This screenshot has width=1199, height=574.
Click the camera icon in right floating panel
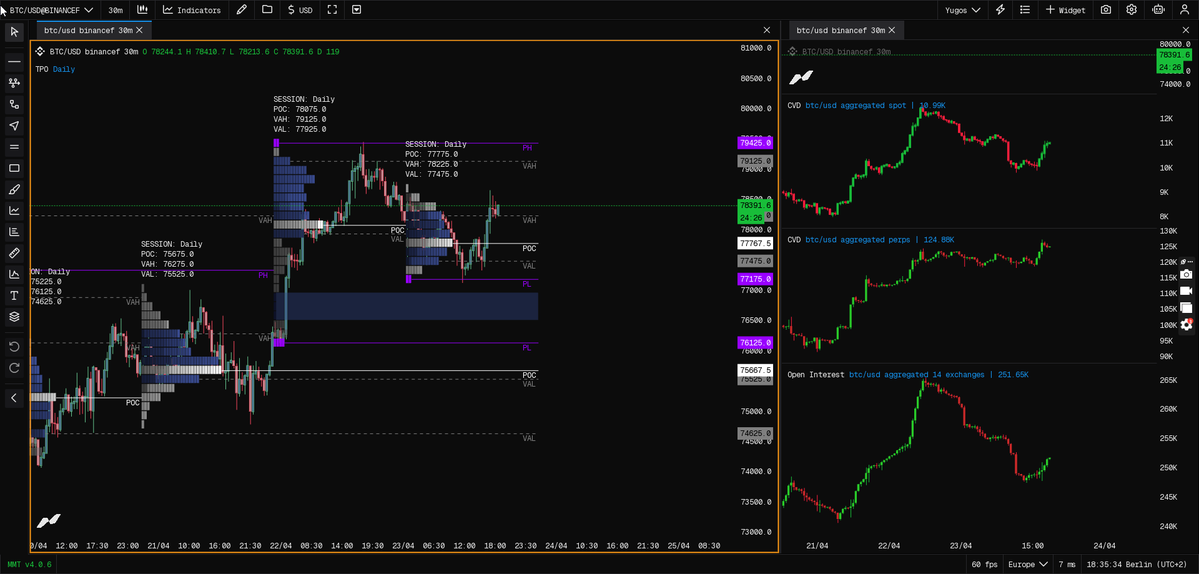point(1186,274)
